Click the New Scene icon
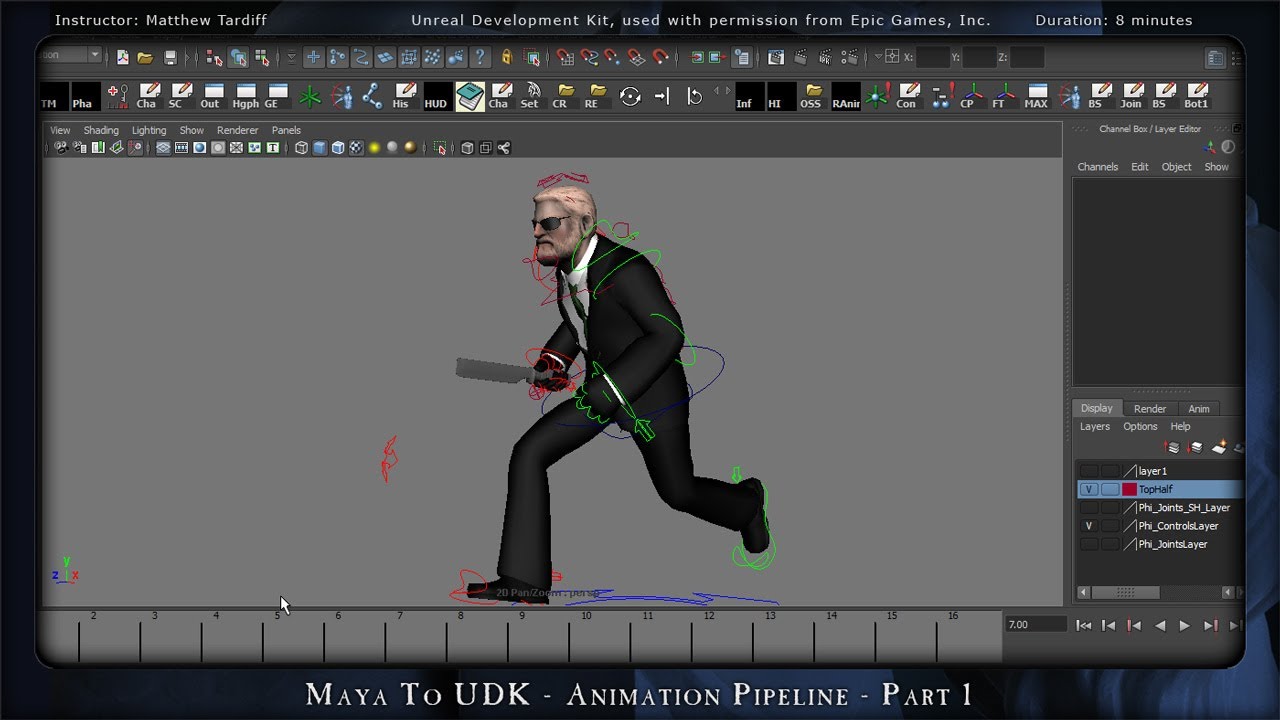1280x720 pixels. tap(122, 58)
